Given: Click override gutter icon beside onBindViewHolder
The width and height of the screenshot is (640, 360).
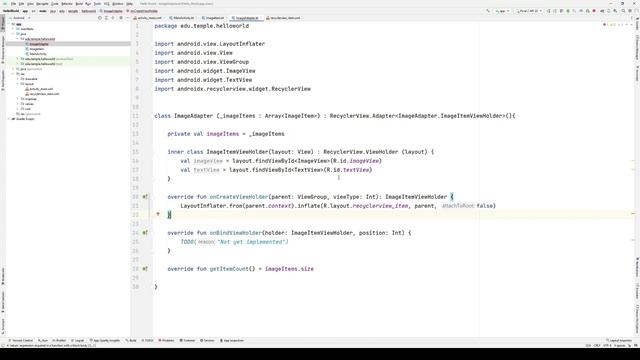Looking at the screenshot, I should (x=145, y=233).
